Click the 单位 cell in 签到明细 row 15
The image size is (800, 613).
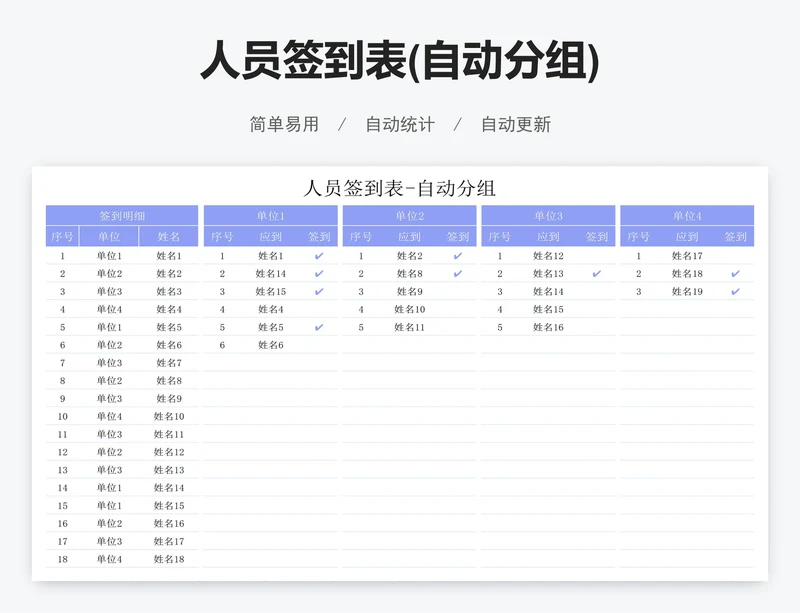pyautogui.click(x=109, y=506)
